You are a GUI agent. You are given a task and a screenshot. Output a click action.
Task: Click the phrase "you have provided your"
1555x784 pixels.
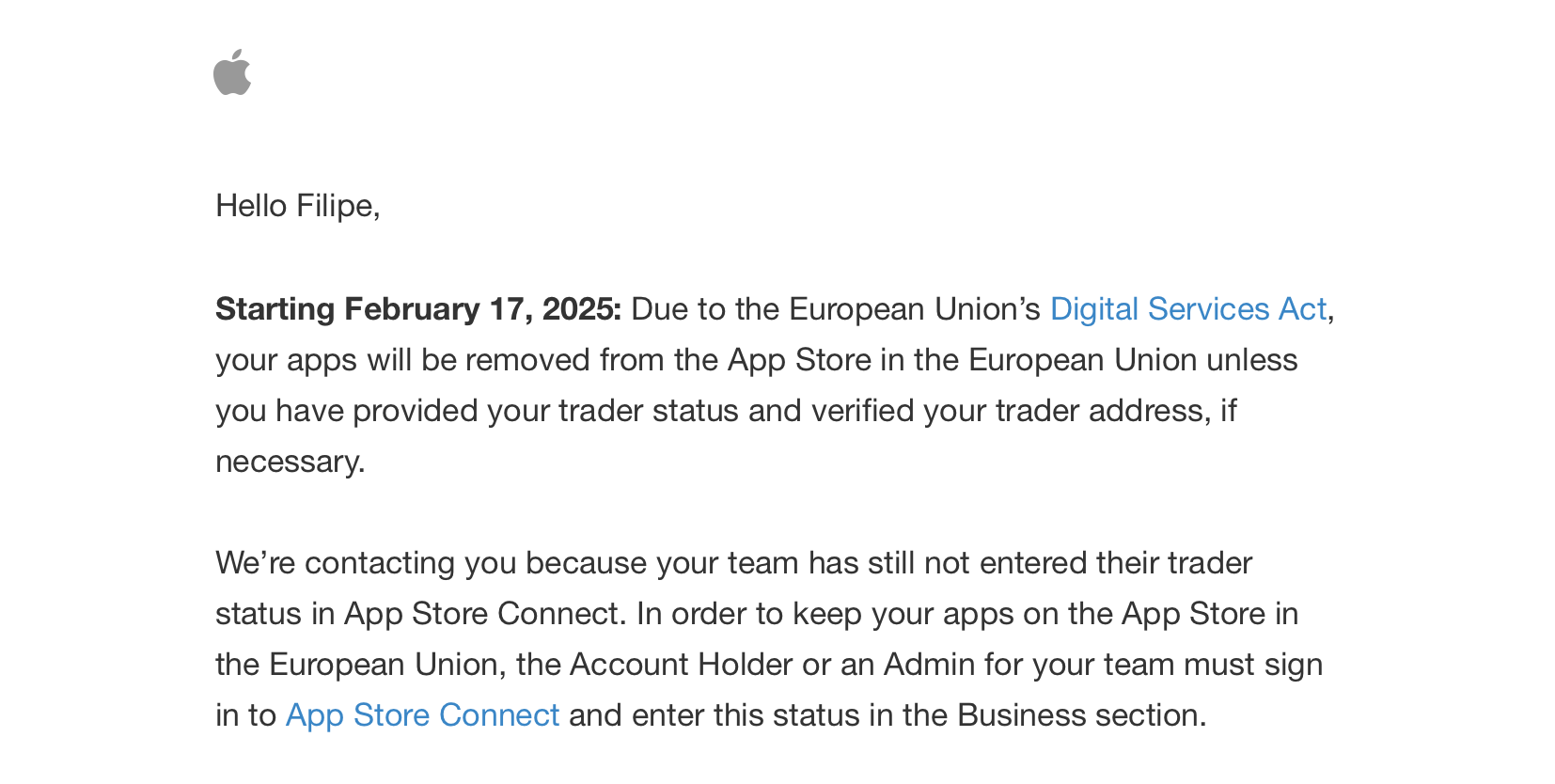(382, 411)
